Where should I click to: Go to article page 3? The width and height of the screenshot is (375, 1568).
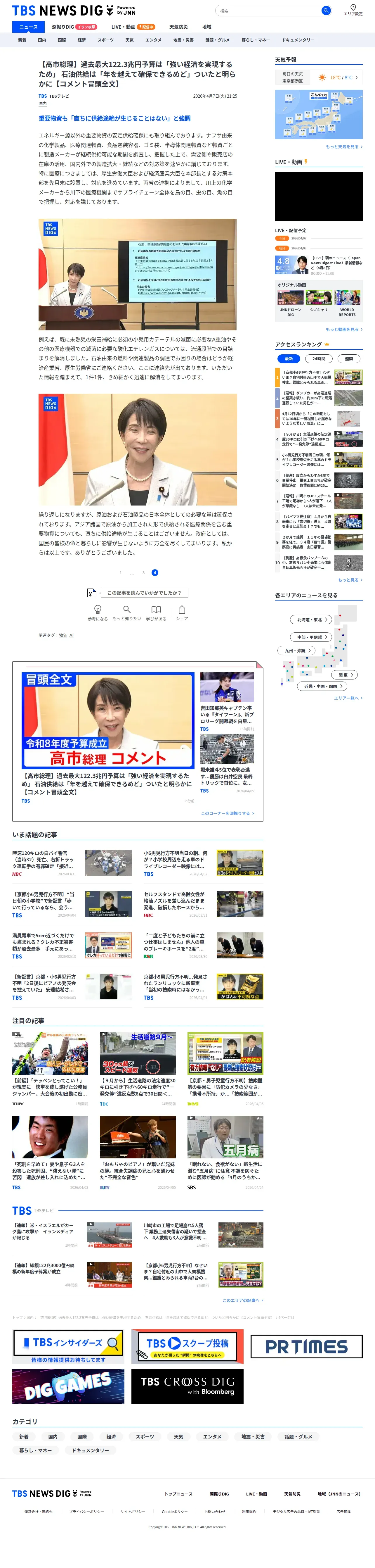143,573
